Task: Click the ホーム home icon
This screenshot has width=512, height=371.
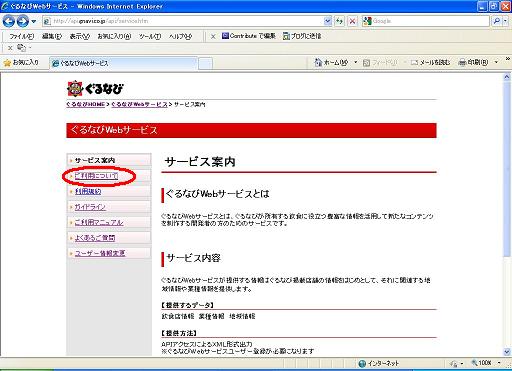Action: point(318,62)
